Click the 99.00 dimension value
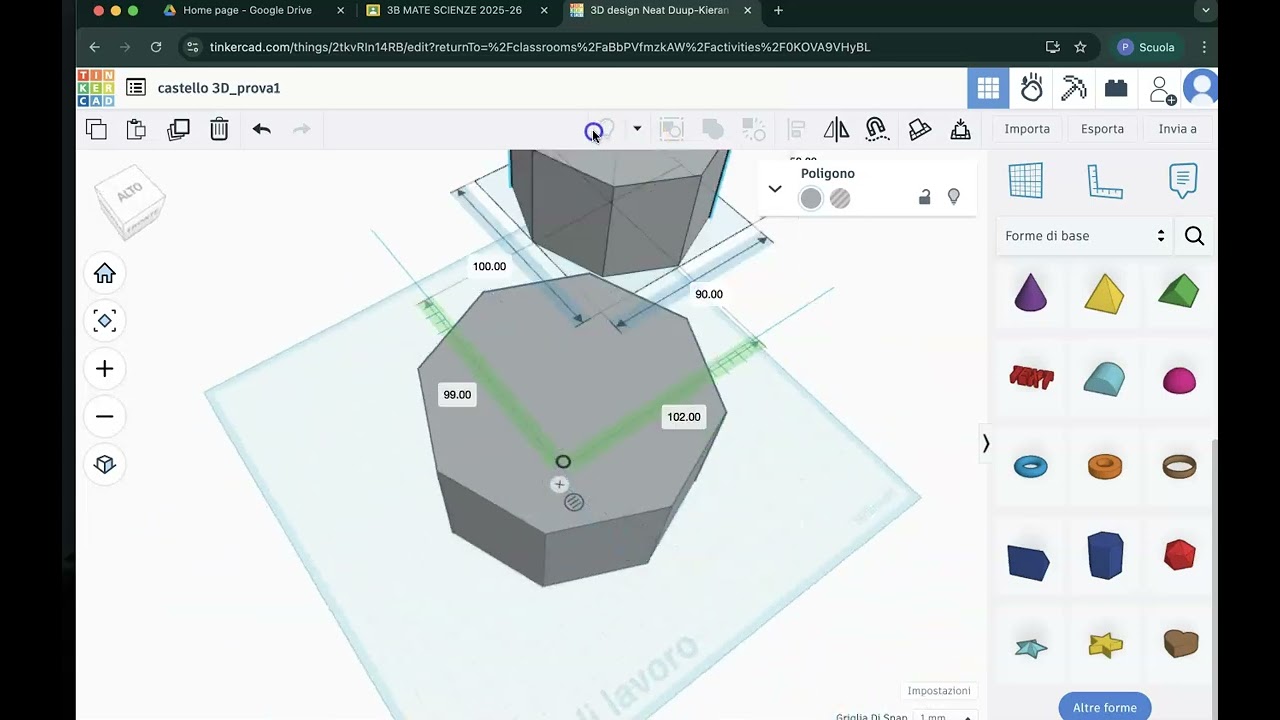The image size is (1280, 720). click(x=457, y=395)
